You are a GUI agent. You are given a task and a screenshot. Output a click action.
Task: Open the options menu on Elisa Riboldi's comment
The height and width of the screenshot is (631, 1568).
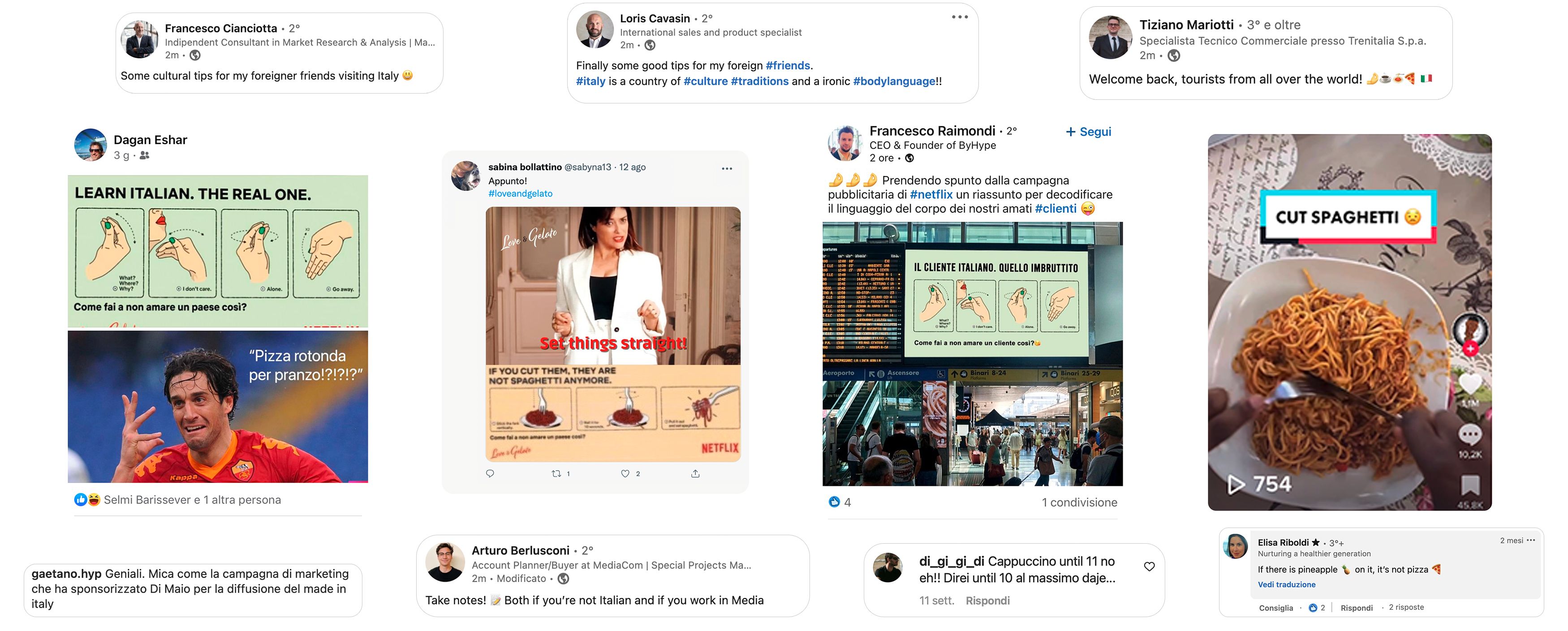[x=1531, y=540]
